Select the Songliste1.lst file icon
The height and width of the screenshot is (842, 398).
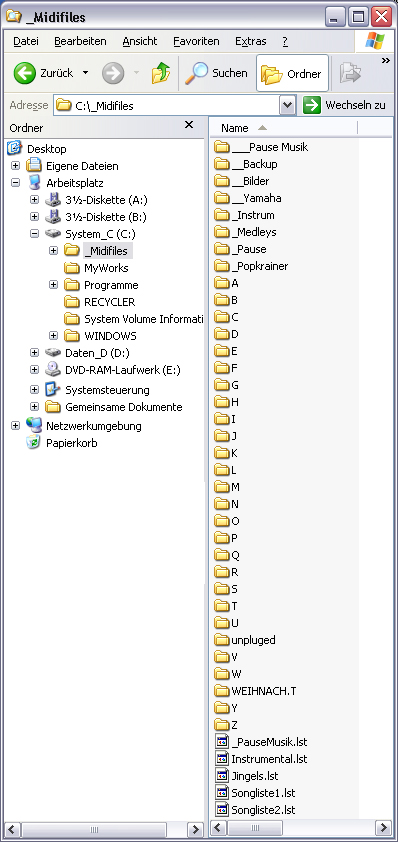pyautogui.click(x=222, y=793)
